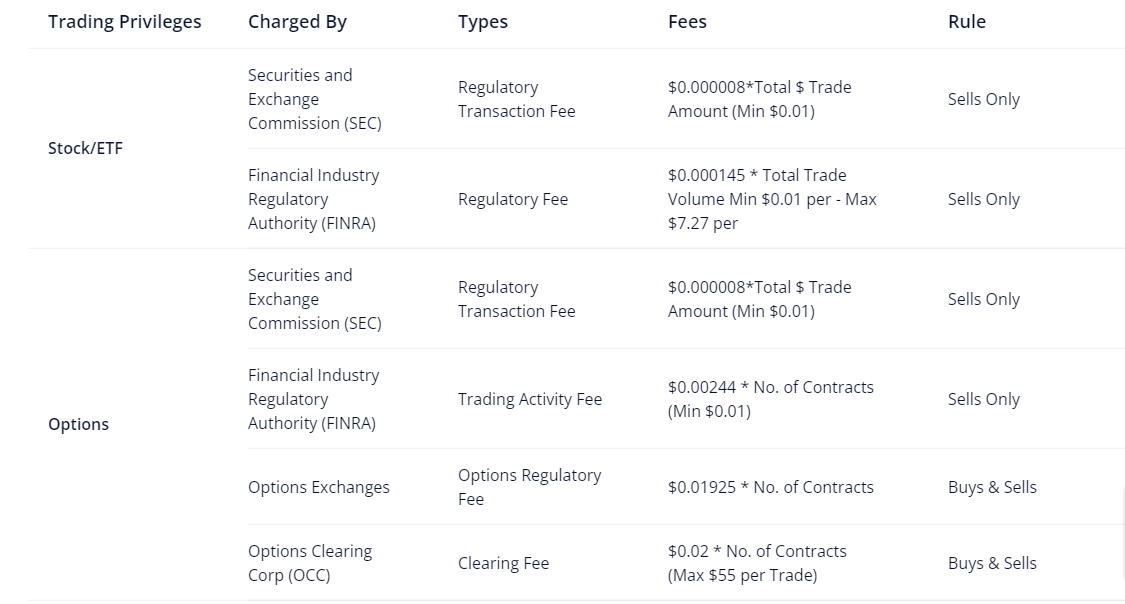Select Buys & Sells in the Clearing Fee row
1125x604 pixels.
[992, 563]
